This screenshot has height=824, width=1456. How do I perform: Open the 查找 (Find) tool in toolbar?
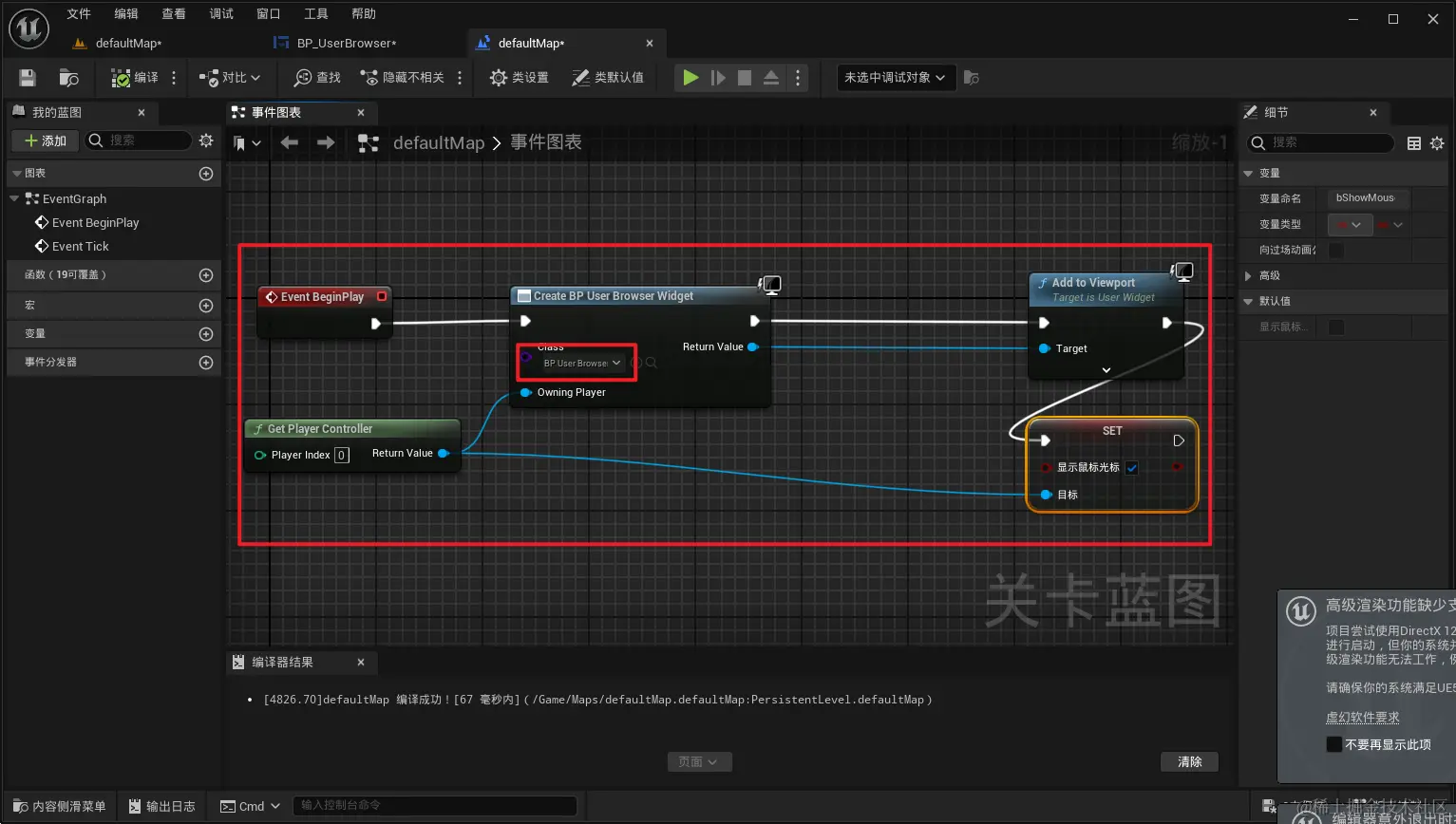tap(315, 77)
